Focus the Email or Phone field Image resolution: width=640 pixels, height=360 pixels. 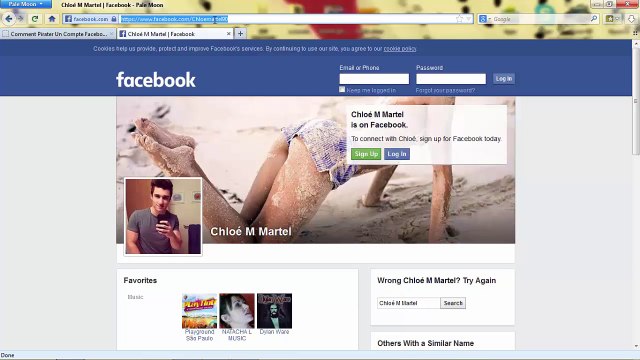pyautogui.click(x=374, y=79)
